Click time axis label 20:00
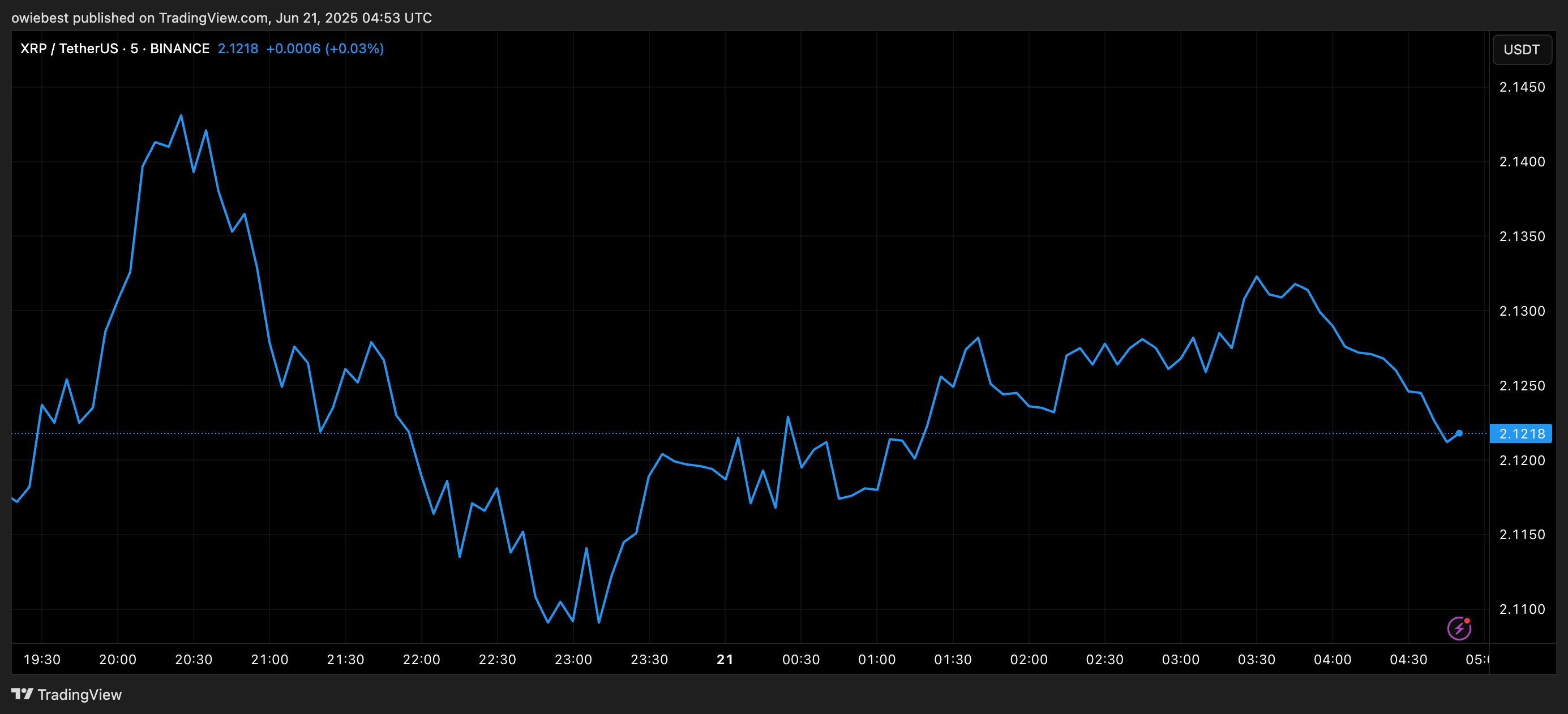The height and width of the screenshot is (714, 1568). [x=118, y=660]
